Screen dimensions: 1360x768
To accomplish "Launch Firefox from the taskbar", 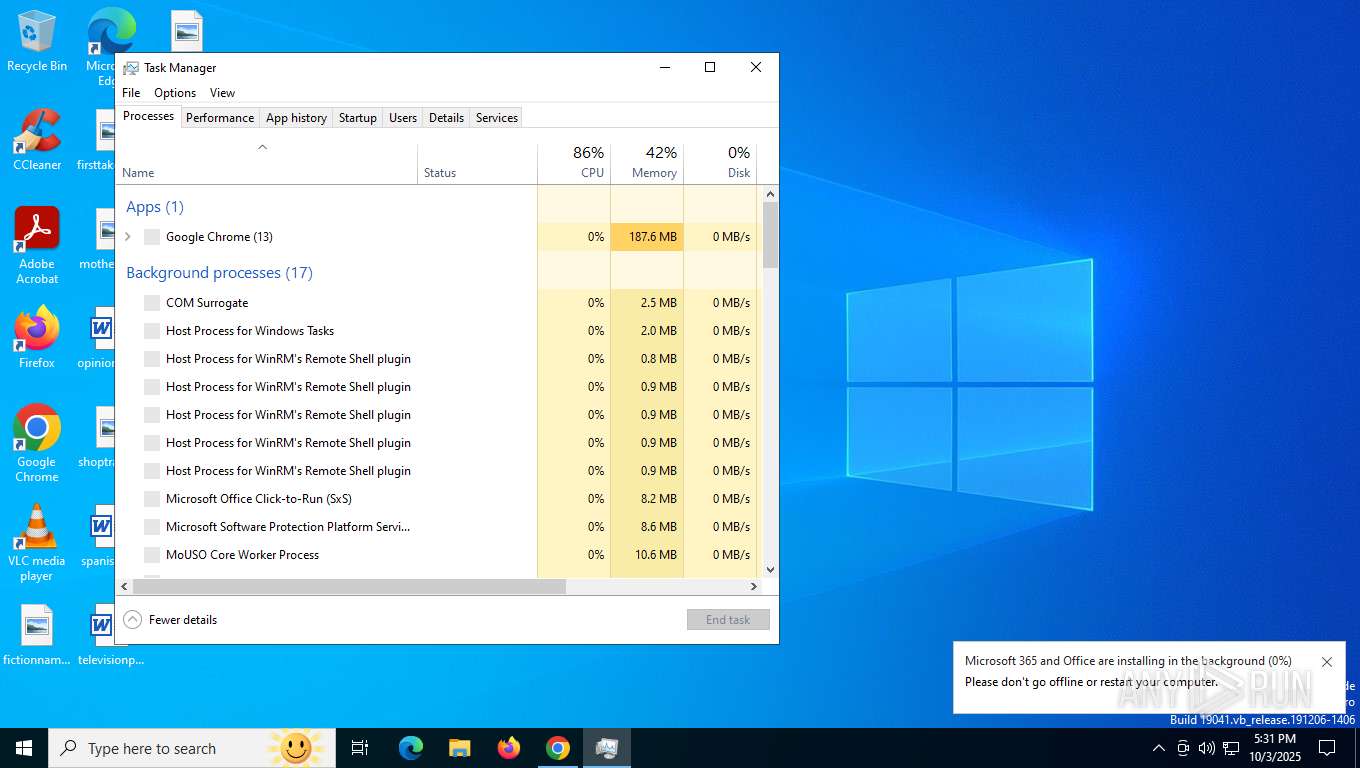I will [x=509, y=748].
